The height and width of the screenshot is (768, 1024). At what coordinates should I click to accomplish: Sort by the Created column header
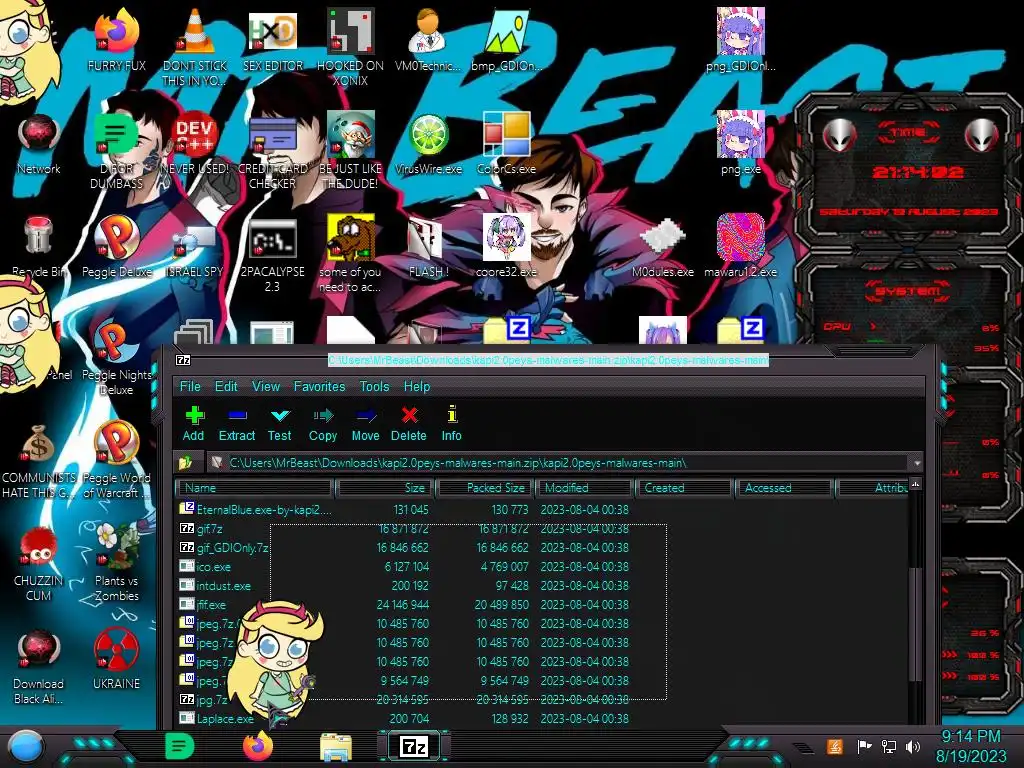[684, 488]
